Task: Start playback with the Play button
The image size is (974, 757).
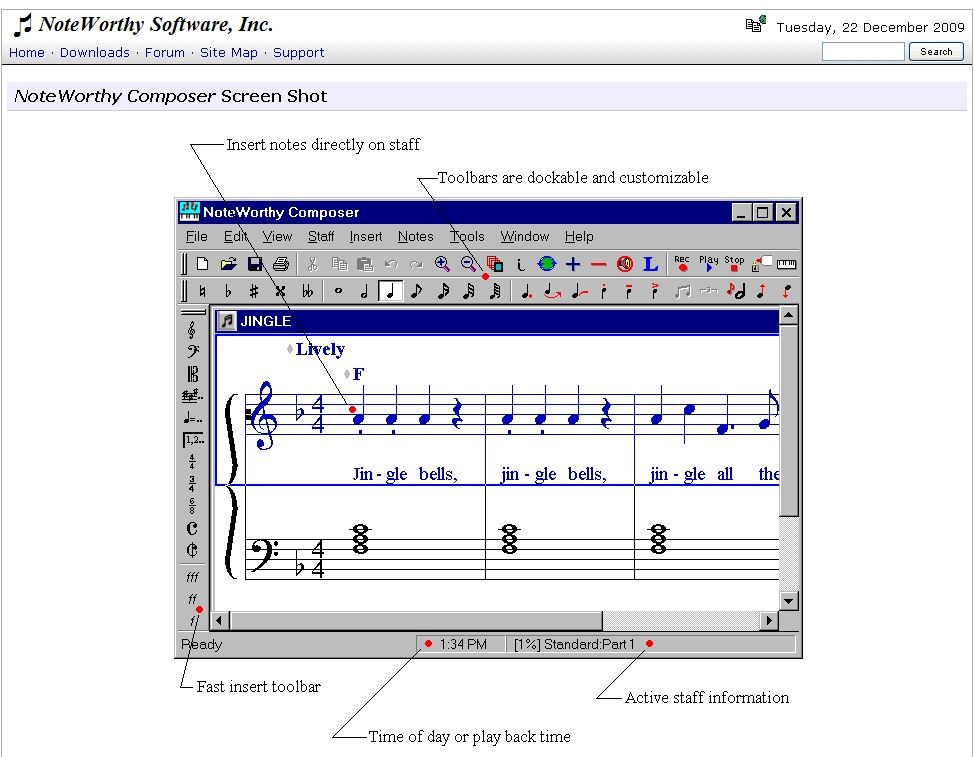Action: pyautogui.click(x=708, y=263)
